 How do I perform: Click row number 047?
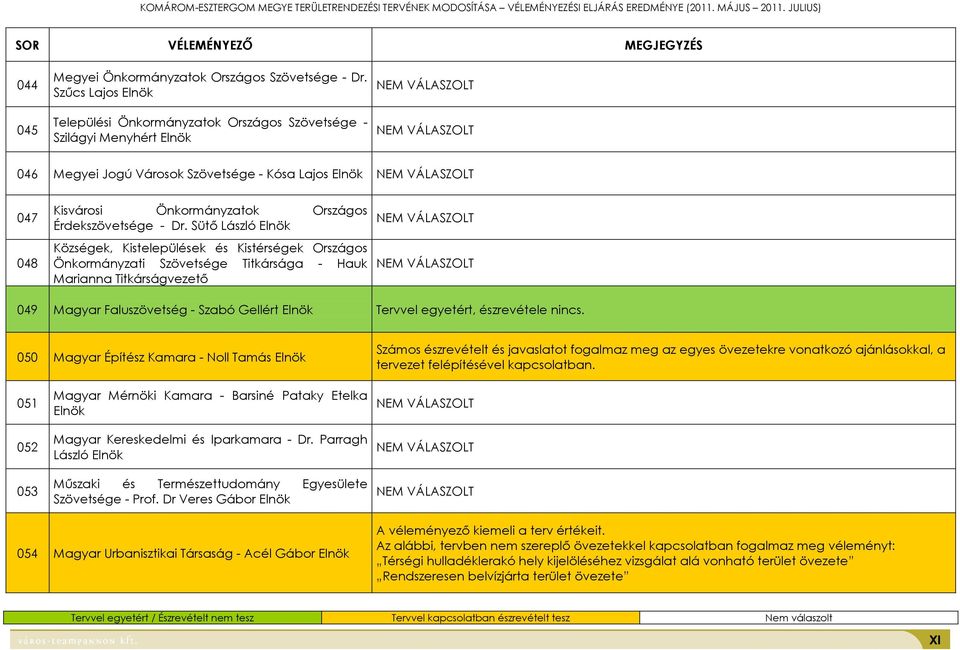(27, 217)
